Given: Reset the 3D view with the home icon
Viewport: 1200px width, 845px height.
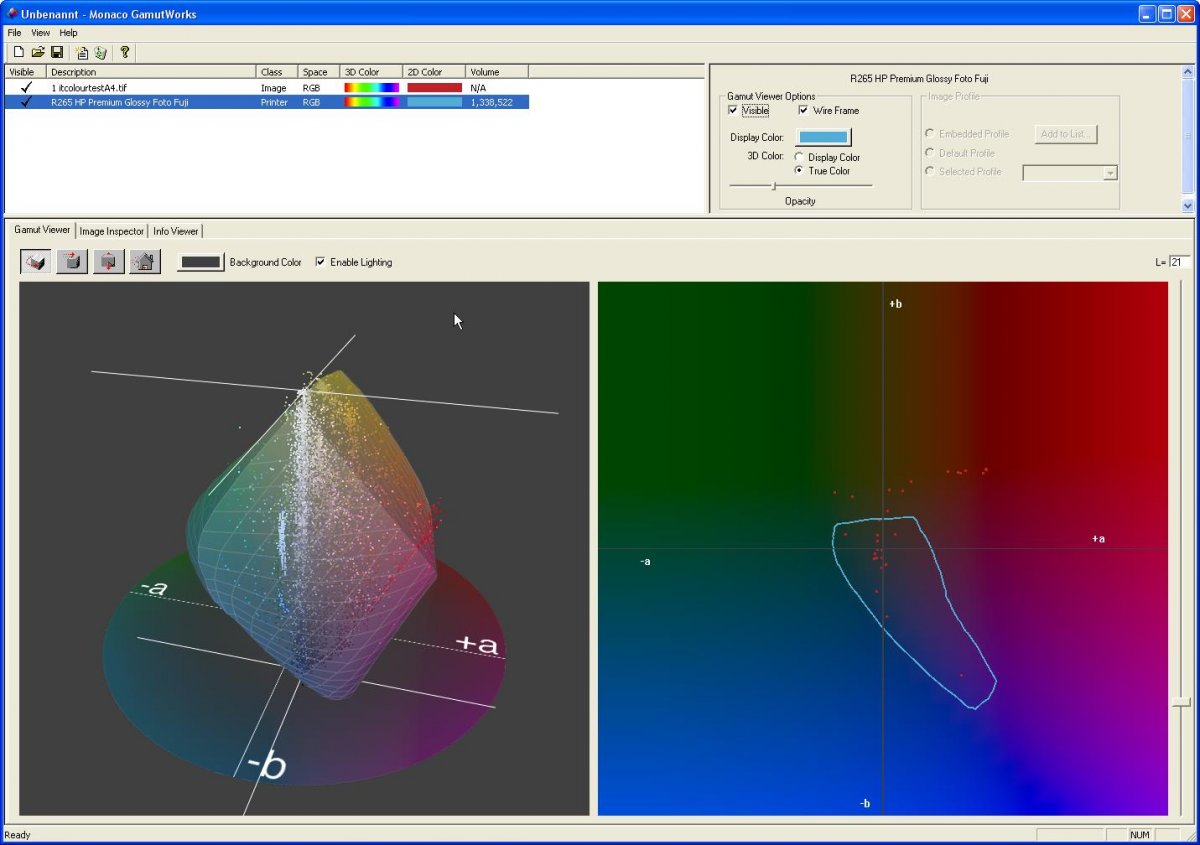Looking at the screenshot, I should [144, 262].
